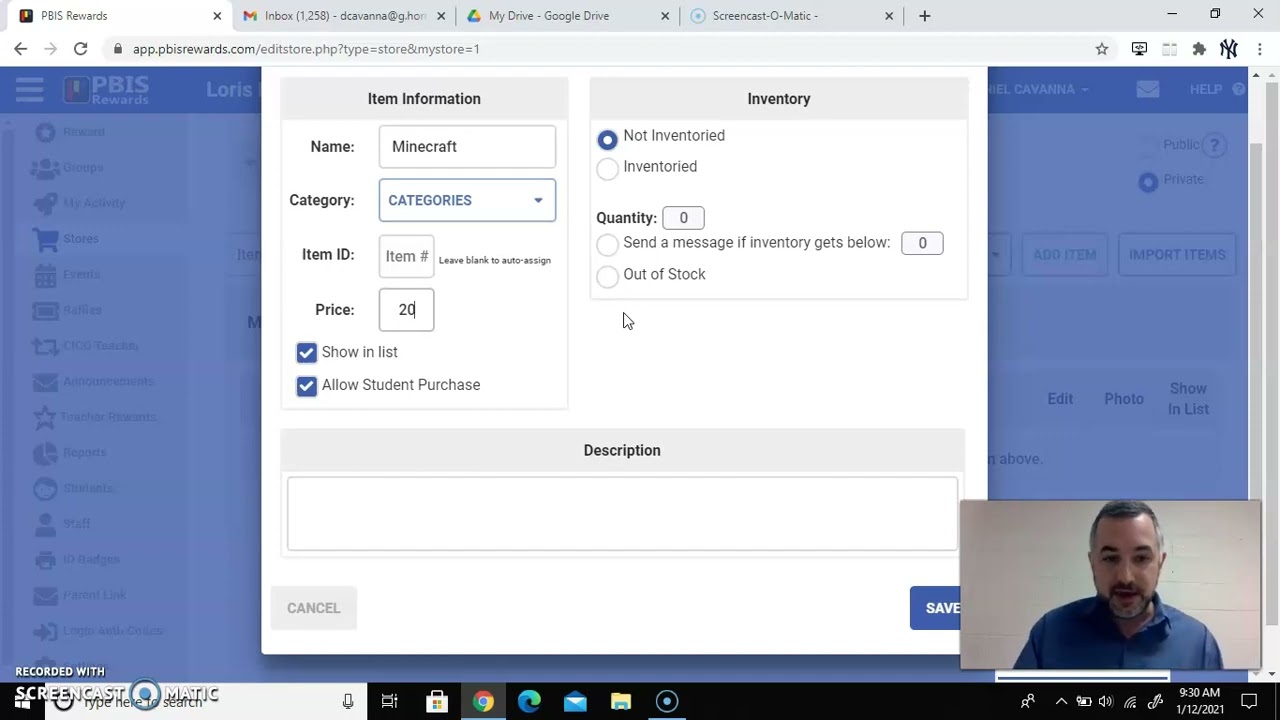
Task: Click the Item ID input field
Action: coord(406,256)
